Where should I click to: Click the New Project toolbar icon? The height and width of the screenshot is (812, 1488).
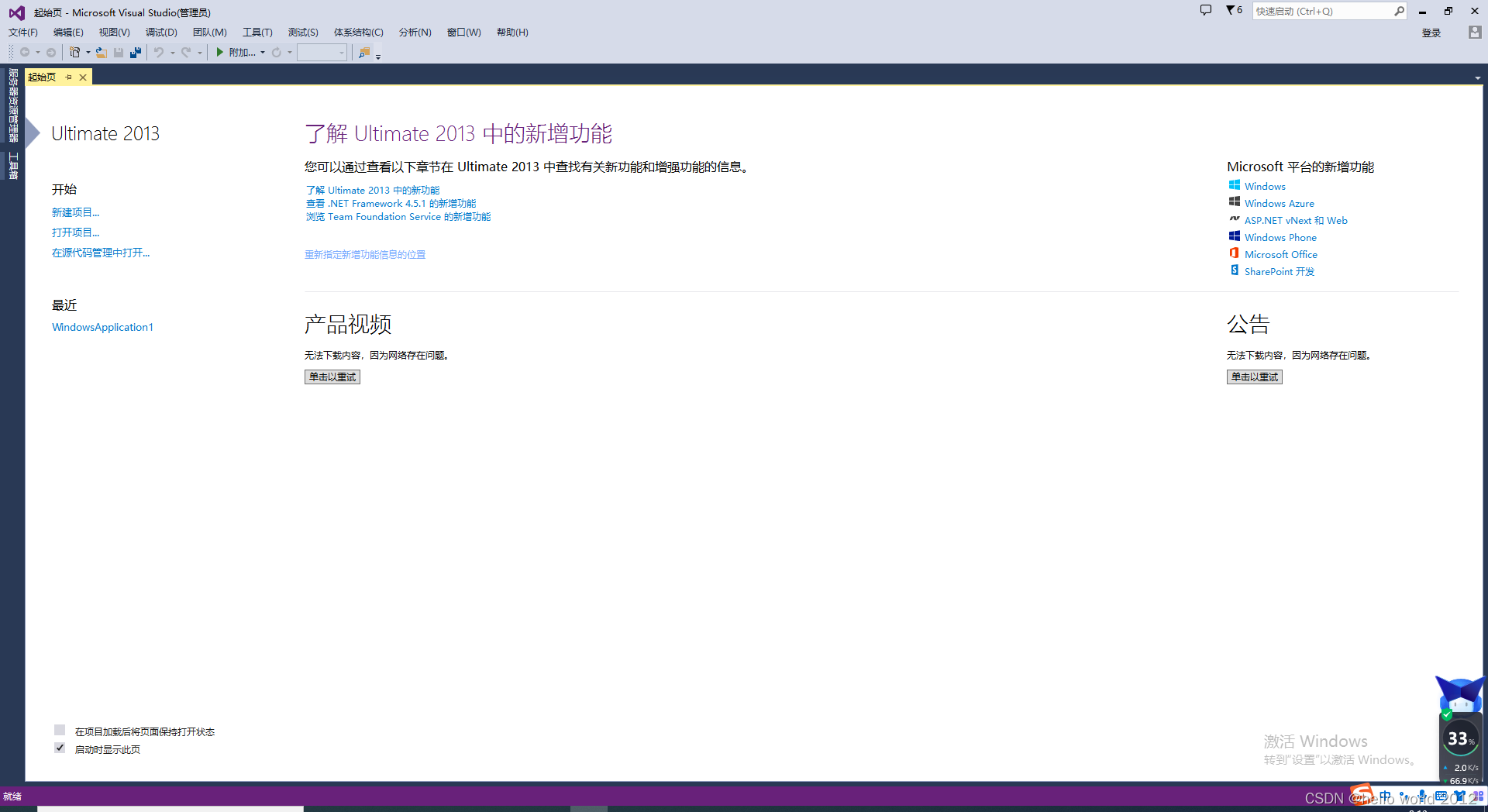tap(75, 53)
